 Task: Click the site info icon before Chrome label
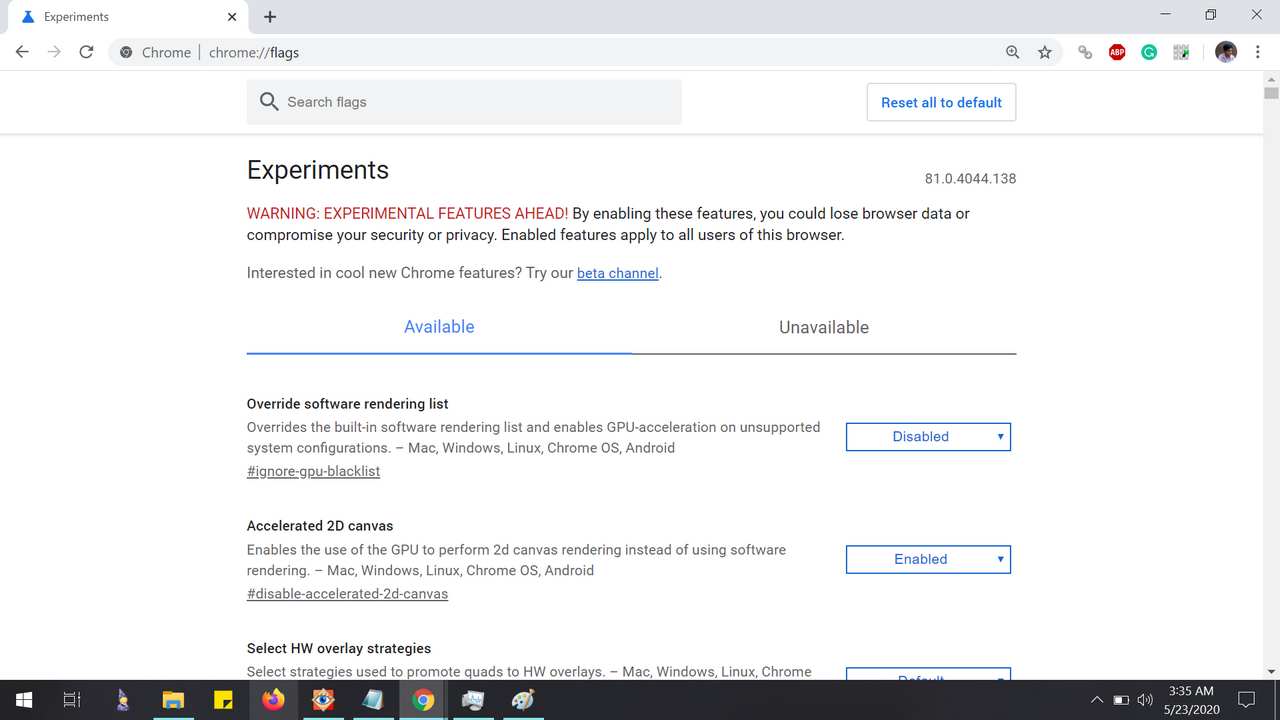(x=126, y=52)
